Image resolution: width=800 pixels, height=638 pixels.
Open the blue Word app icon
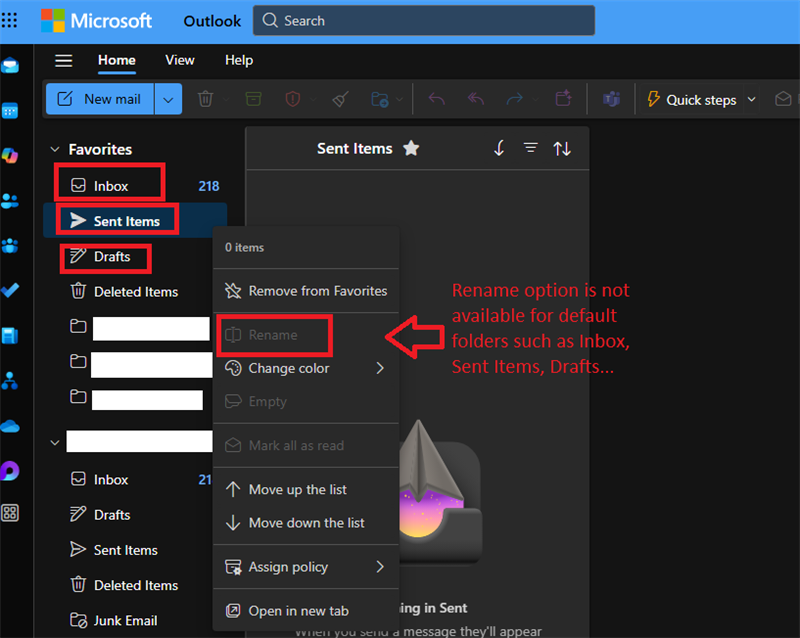coord(10,336)
